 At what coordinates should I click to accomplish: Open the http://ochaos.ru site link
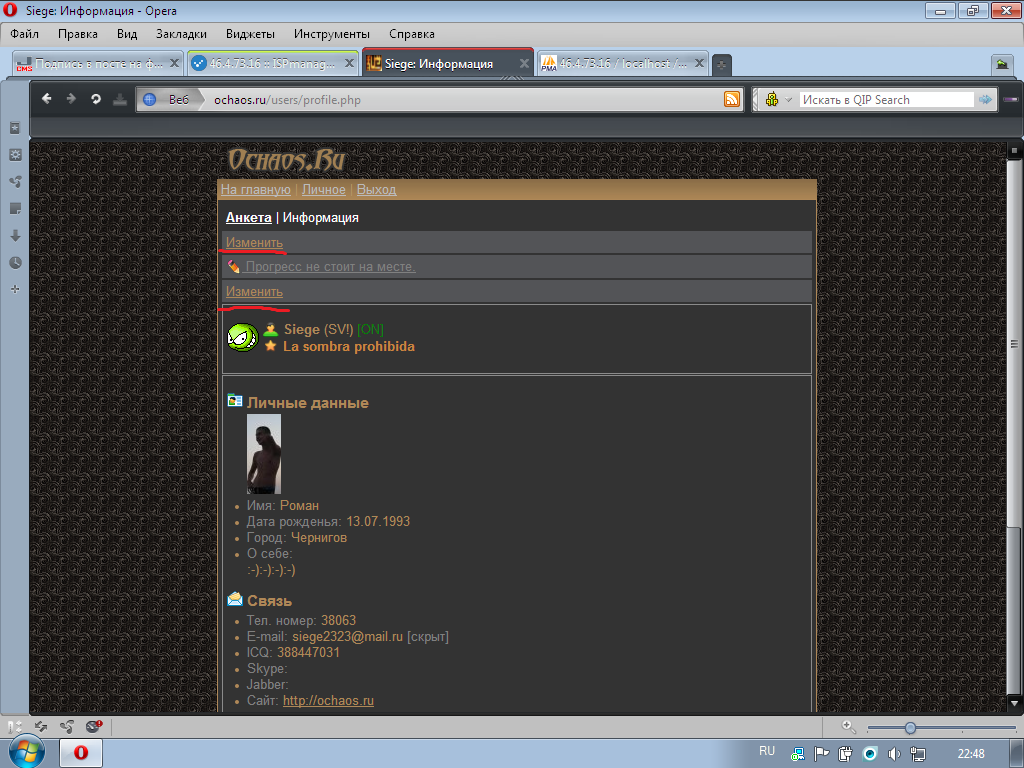(x=328, y=701)
